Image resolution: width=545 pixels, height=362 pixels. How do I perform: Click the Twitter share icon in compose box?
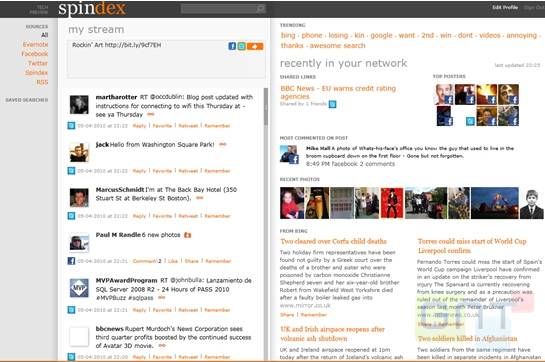click(242, 46)
